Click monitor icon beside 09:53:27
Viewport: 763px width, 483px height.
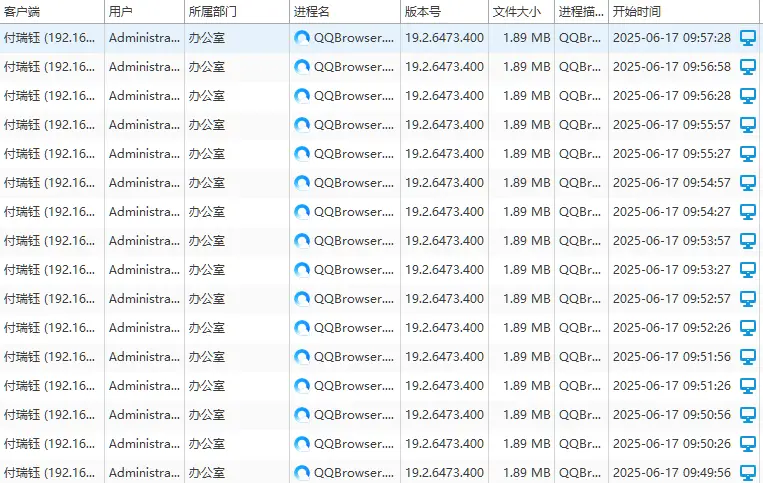click(x=747, y=270)
